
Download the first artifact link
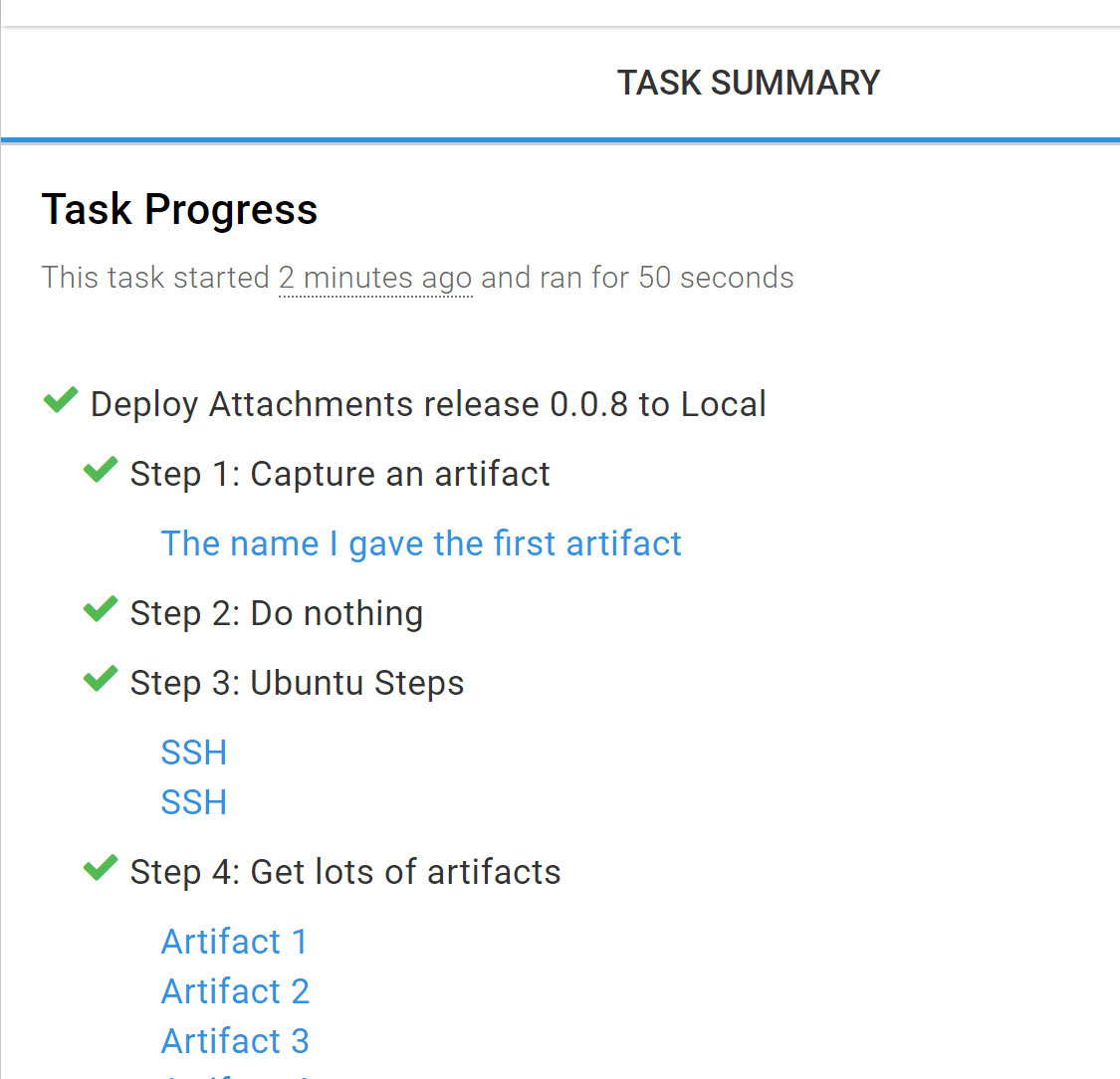420,543
